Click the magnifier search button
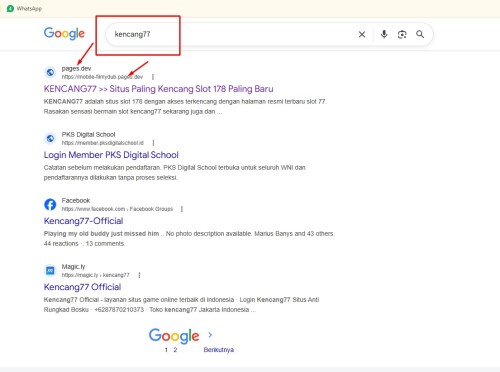Screen dimensions: 500x372 tap(420, 34)
